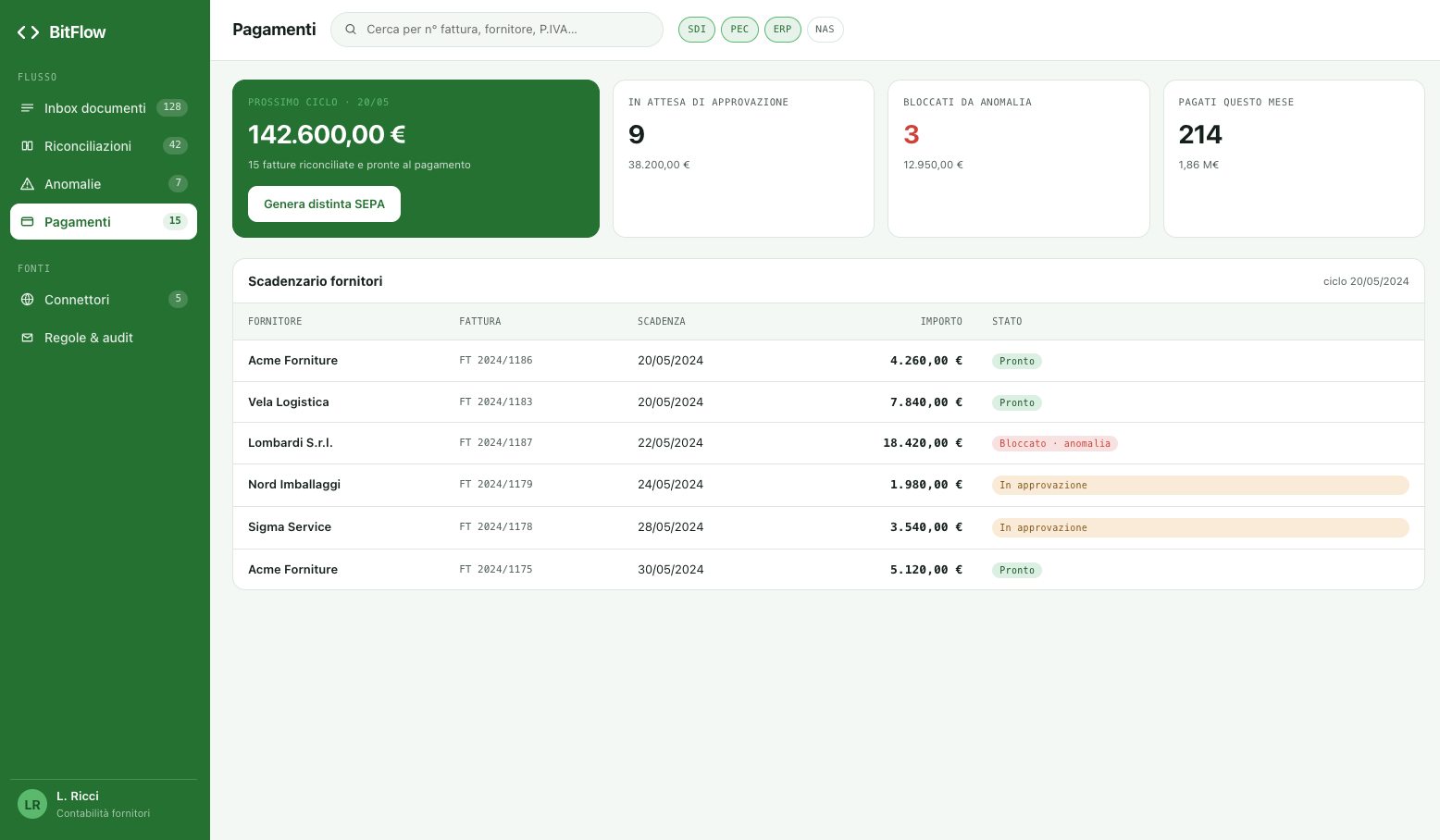This screenshot has height=840, width=1440.
Task: Click the BitFlow logo icon
Action: tap(28, 32)
